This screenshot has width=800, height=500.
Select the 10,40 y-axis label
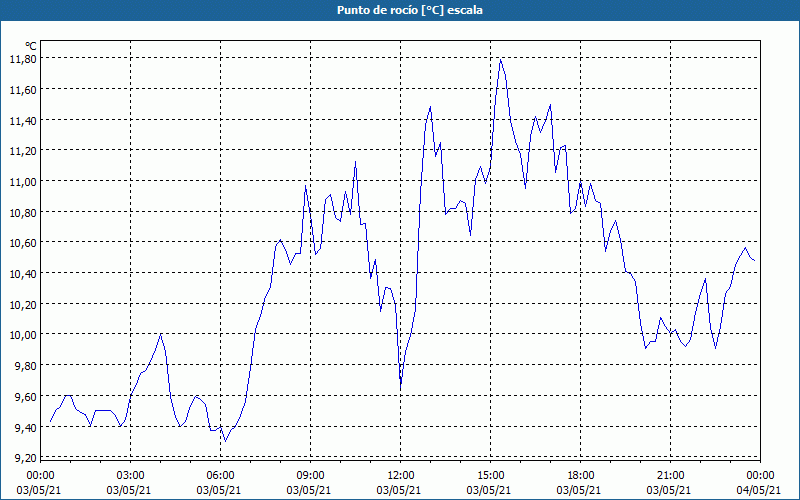tap(23, 274)
